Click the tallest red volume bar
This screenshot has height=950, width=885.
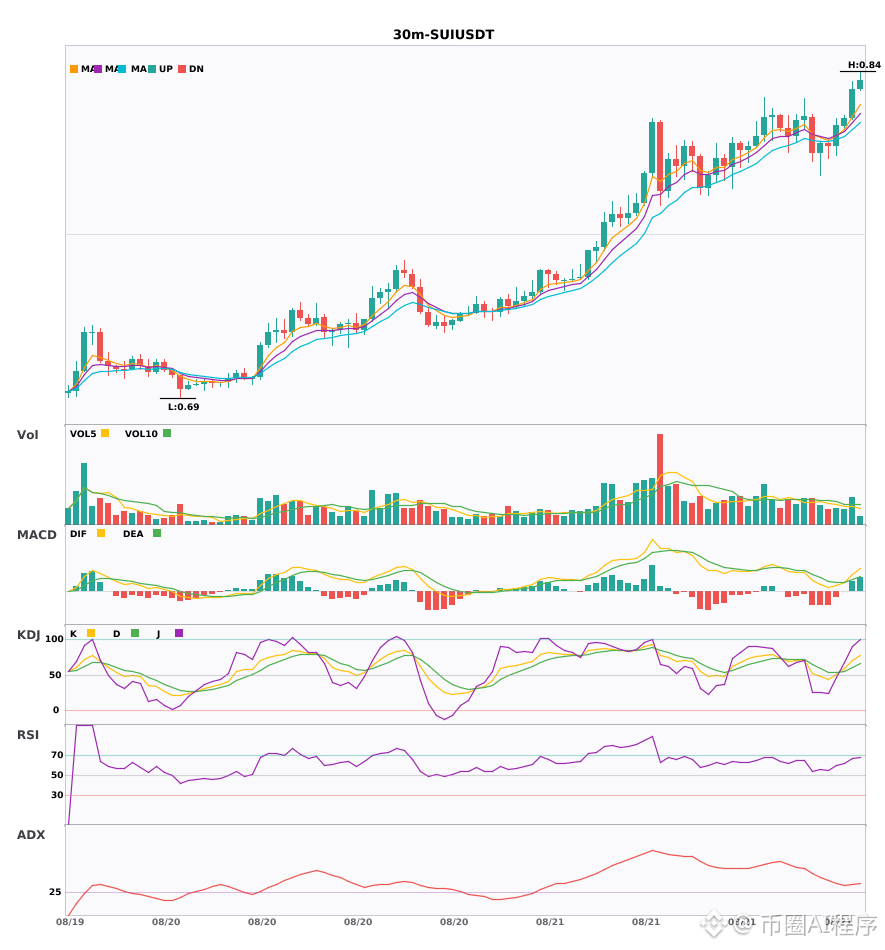point(660,479)
